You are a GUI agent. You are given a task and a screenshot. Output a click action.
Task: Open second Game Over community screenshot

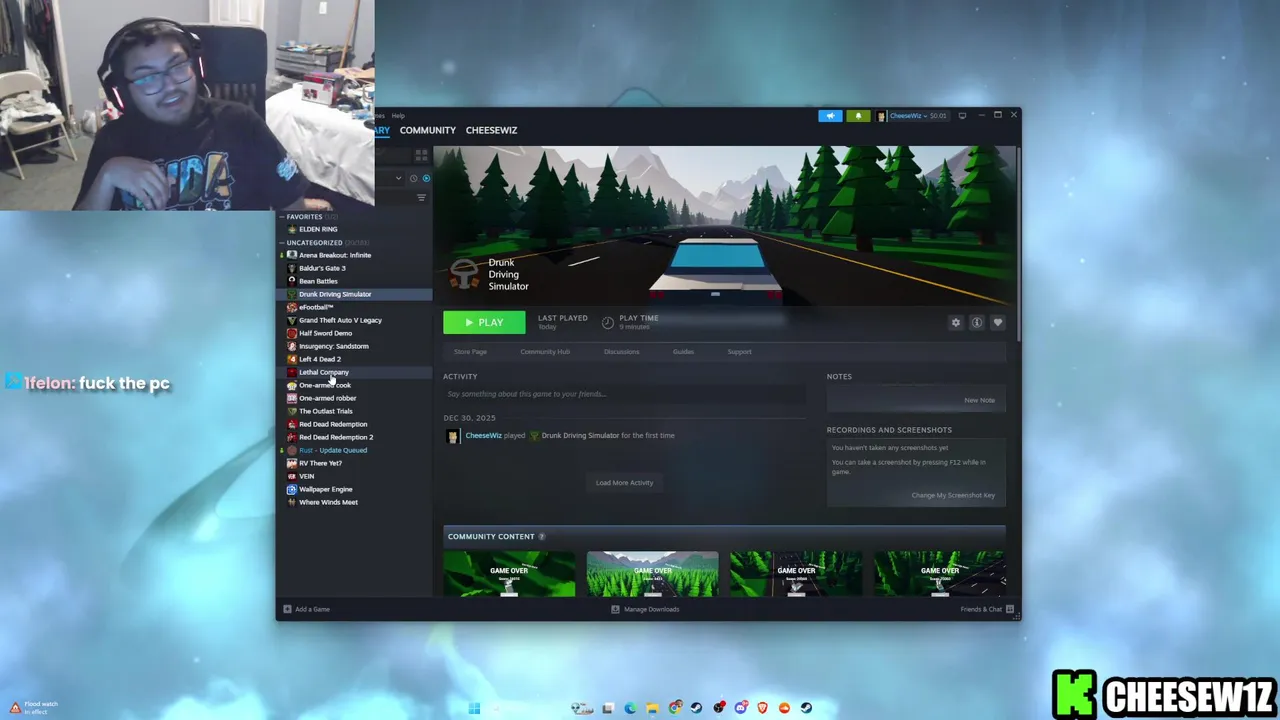coord(652,574)
